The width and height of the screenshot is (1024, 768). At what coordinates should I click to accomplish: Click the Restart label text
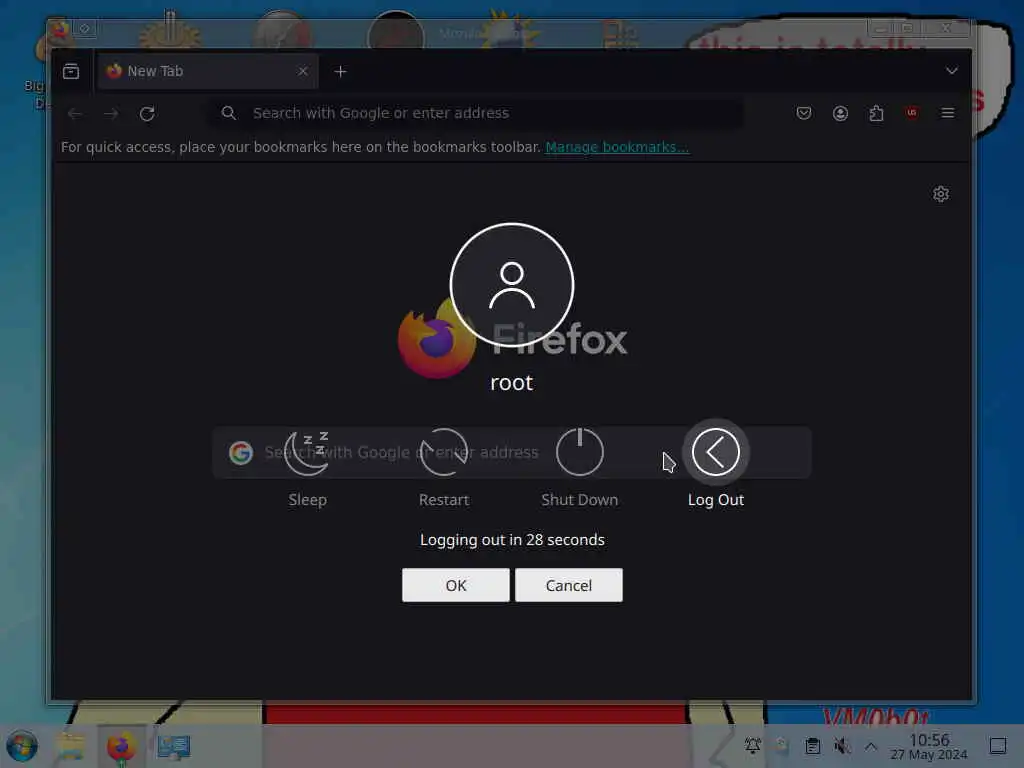click(444, 500)
